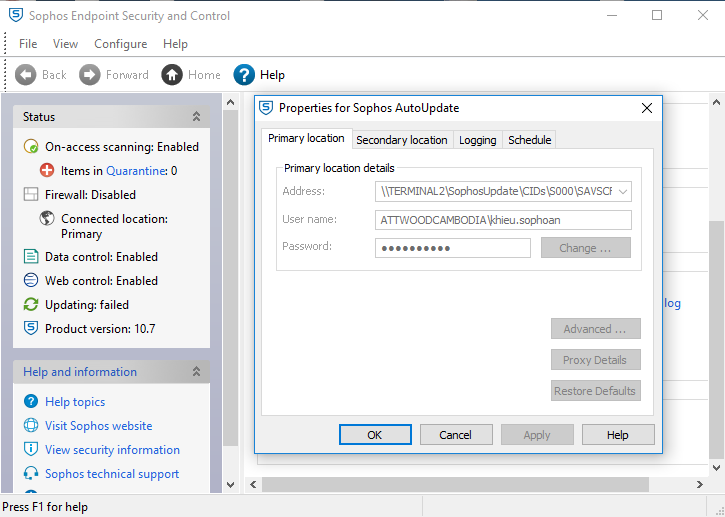Viewport: 725px width, 517px height.
Task: Click the partially hidden 'log' link
Action: click(x=672, y=303)
